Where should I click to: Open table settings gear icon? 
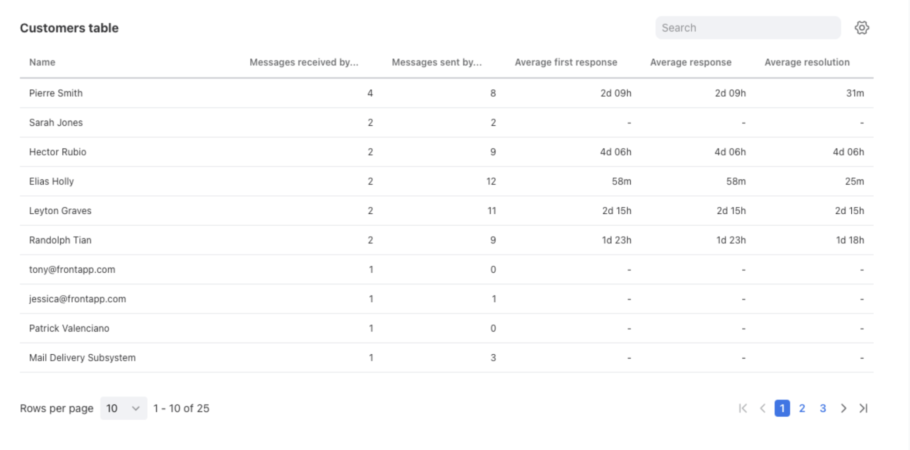pyautogui.click(x=862, y=28)
